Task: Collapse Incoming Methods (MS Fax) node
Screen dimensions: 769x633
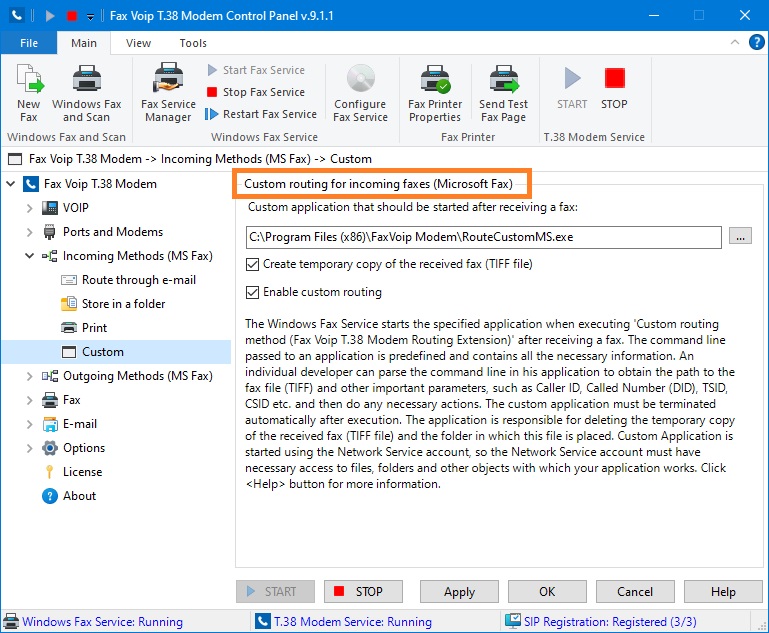Action: pos(29,256)
